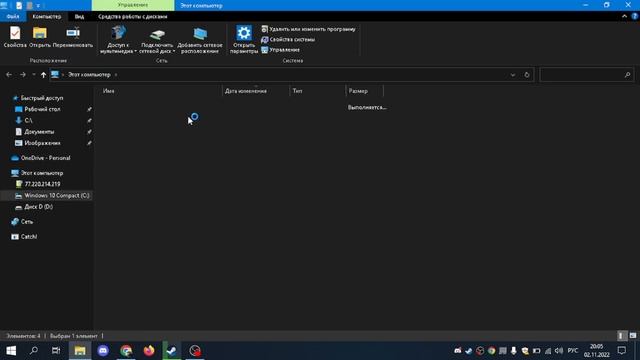Switch to Computer (Компьютер) ribbon tab

point(47,17)
